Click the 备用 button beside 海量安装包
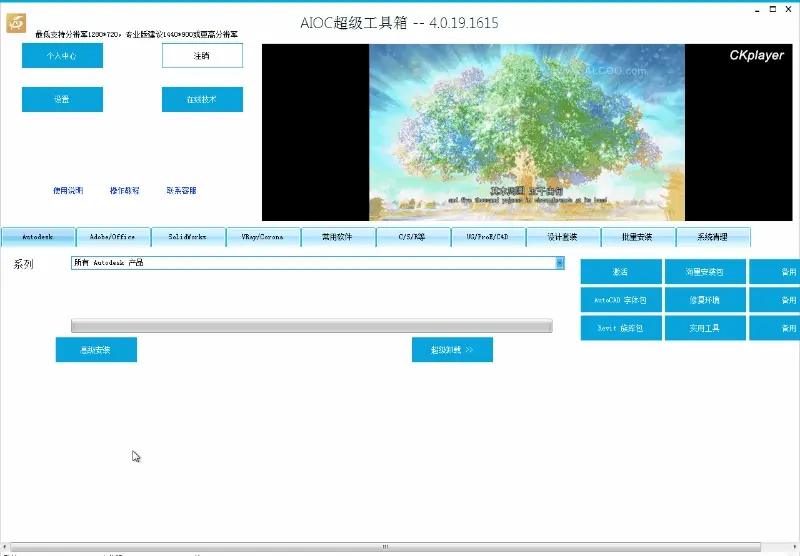This screenshot has height=556, width=800. coord(774,272)
